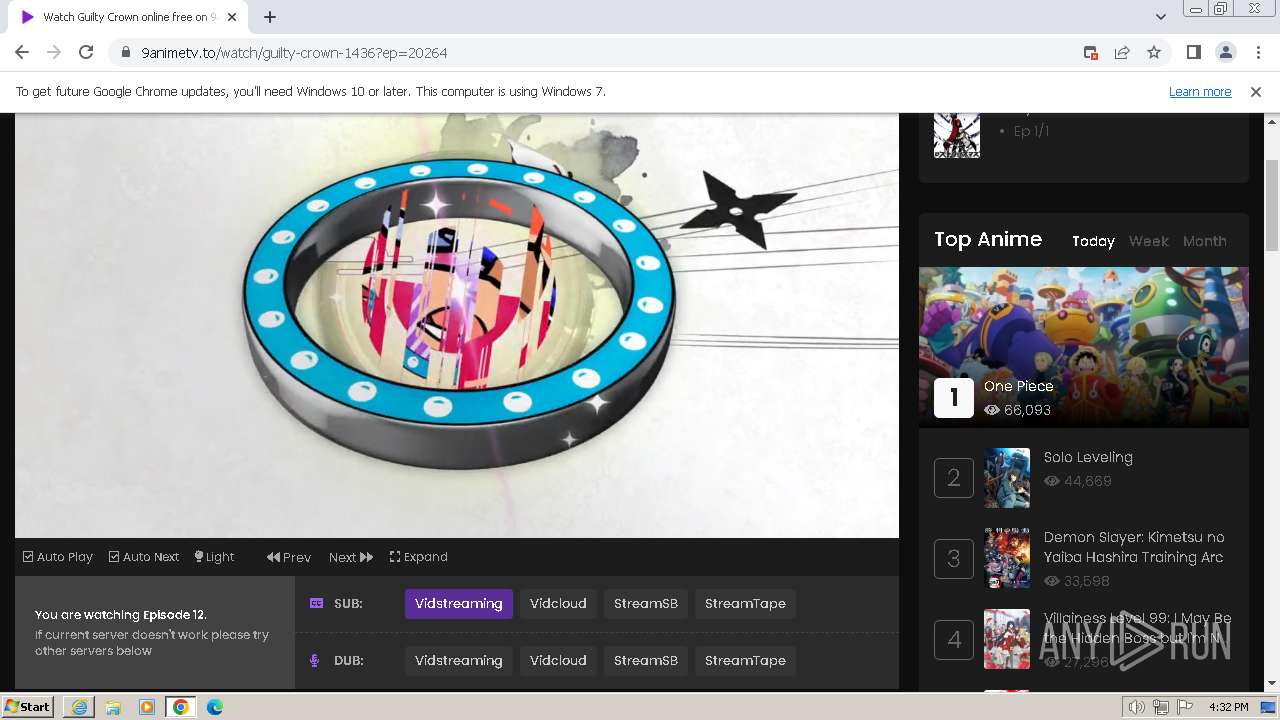Launch Internet Explorer from the taskbar
The width and height of the screenshot is (1280, 720).
click(79, 707)
